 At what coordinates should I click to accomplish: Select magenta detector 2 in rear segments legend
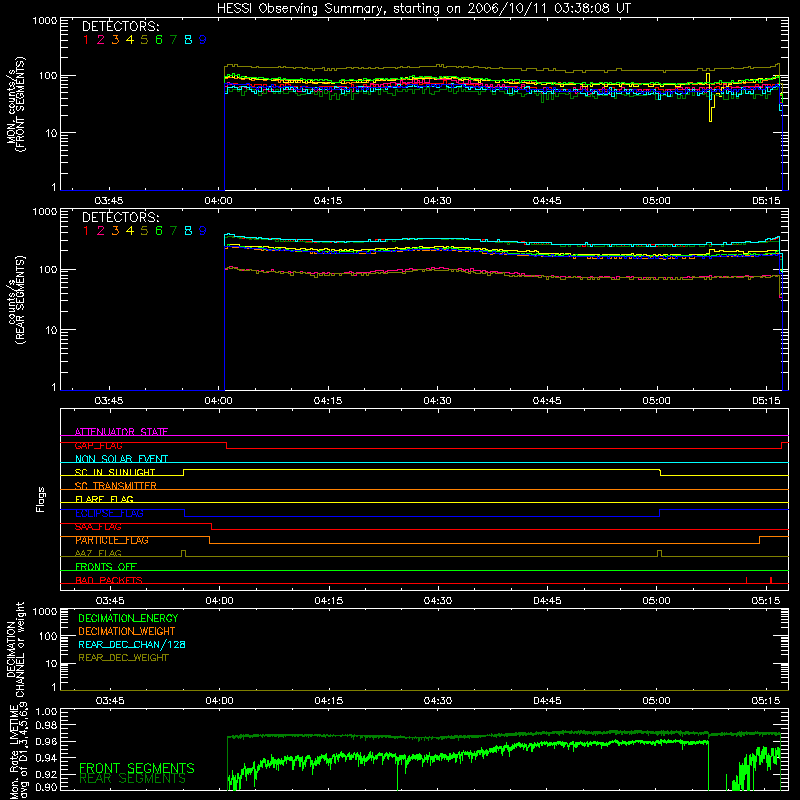tap(101, 231)
